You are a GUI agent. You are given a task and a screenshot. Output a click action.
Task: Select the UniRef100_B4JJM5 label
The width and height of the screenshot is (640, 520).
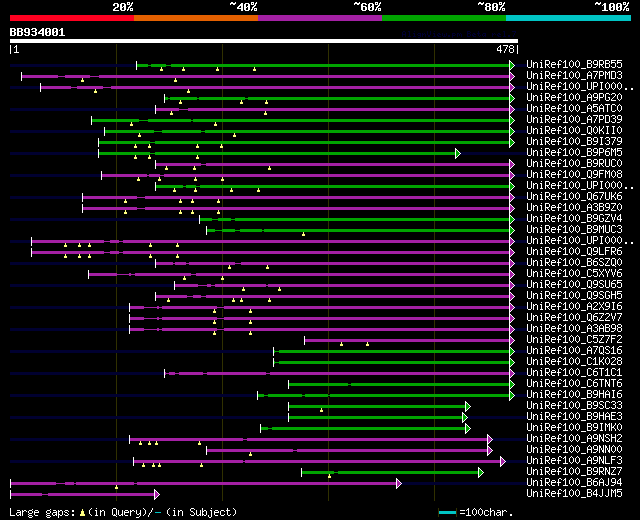tap(574, 494)
